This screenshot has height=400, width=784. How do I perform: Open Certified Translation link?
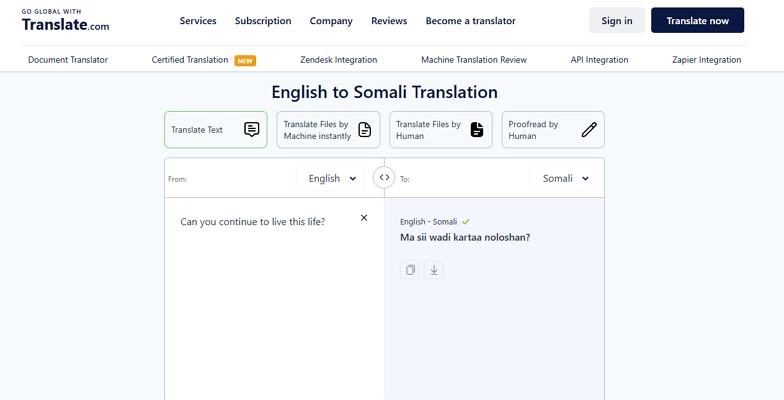[190, 60]
